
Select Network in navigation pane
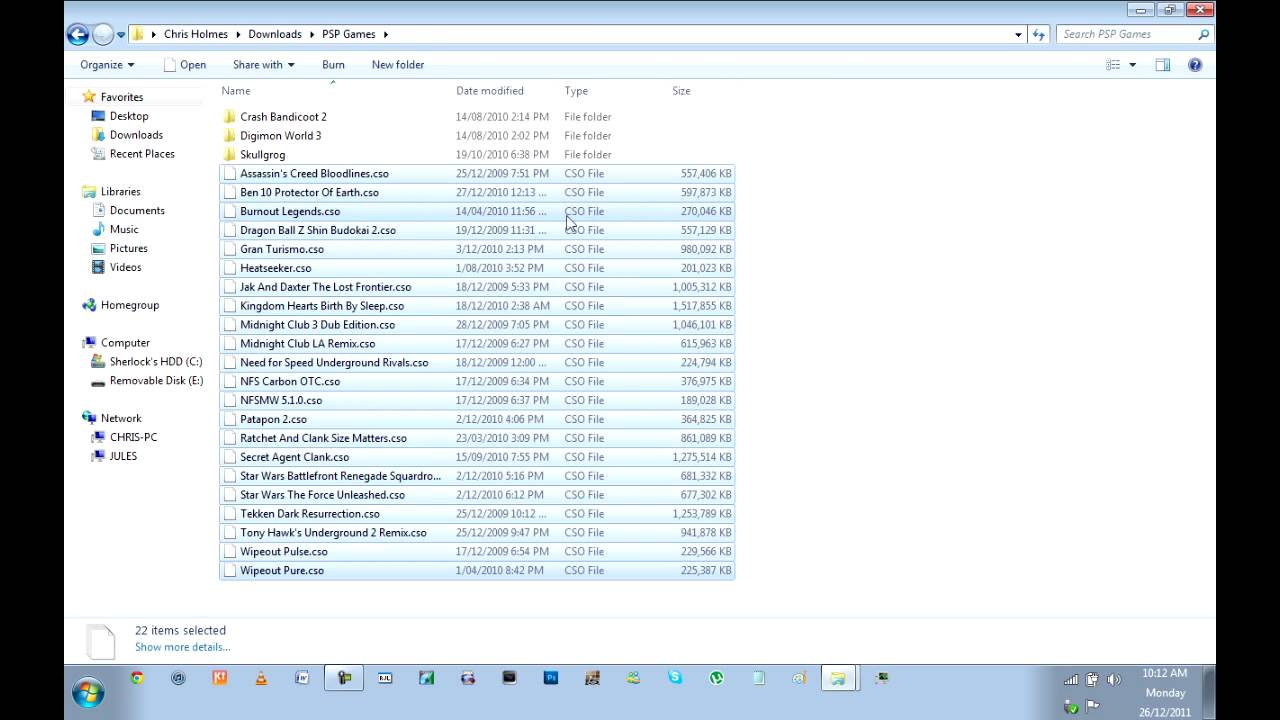(x=121, y=419)
